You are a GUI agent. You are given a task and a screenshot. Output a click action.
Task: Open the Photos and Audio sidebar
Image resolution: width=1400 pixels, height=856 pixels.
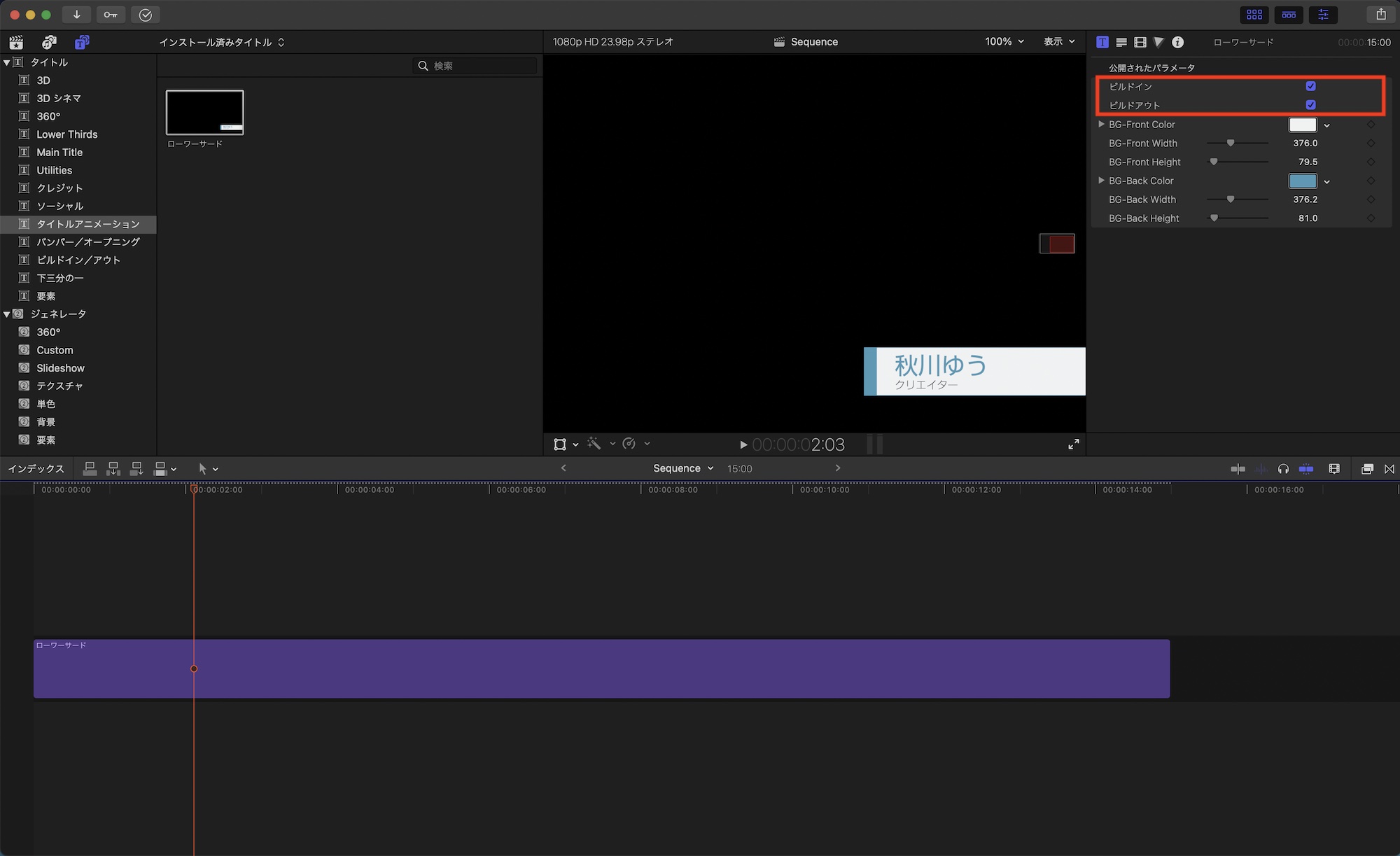point(49,42)
